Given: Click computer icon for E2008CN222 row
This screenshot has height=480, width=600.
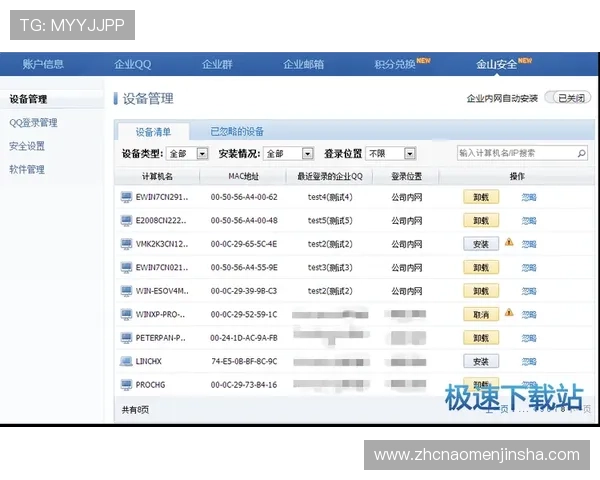Looking at the screenshot, I should click(126, 220).
